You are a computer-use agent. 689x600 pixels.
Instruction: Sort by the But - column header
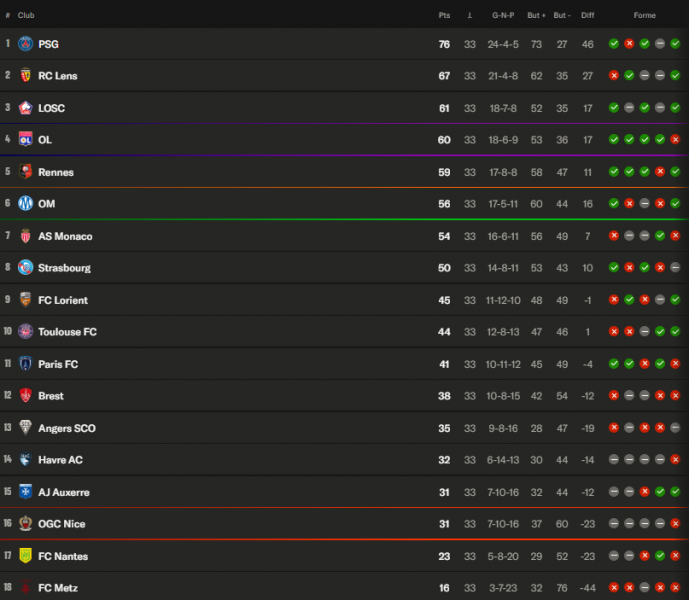click(562, 15)
